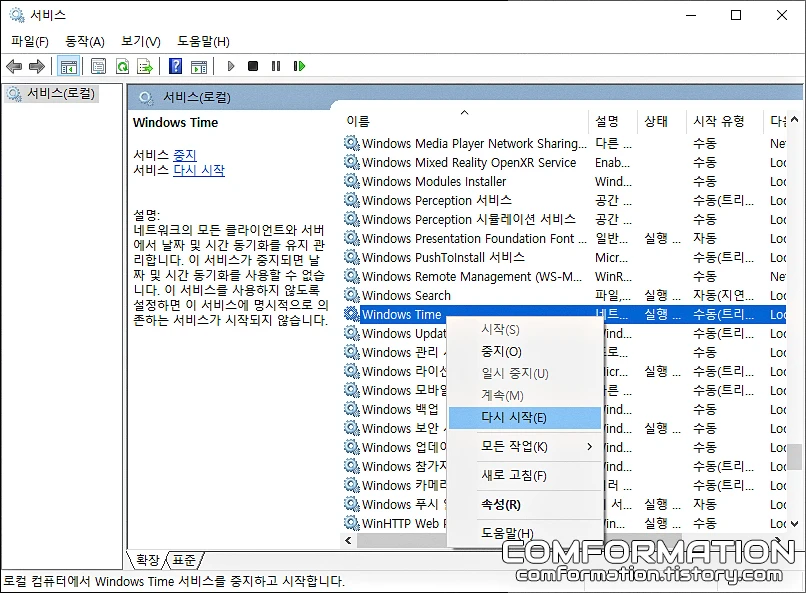Image resolution: width=806 pixels, height=593 pixels.
Task: Click 자동(지연 start type of Windows Search
Action: tap(723, 295)
